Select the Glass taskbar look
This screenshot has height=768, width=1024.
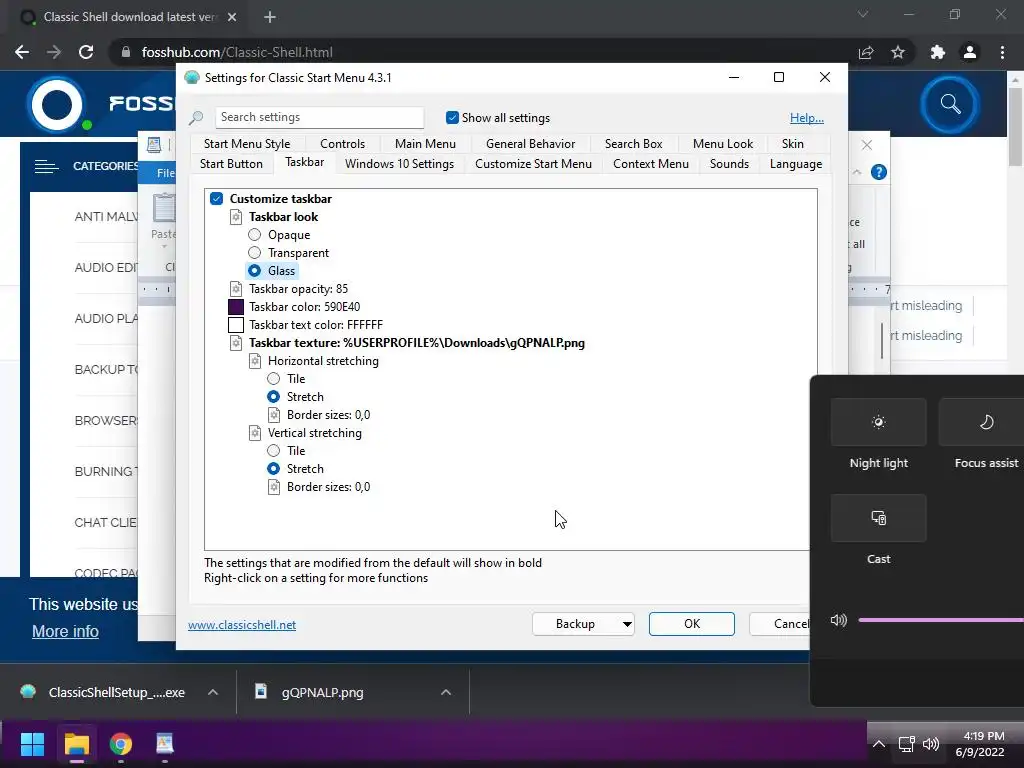(254, 270)
